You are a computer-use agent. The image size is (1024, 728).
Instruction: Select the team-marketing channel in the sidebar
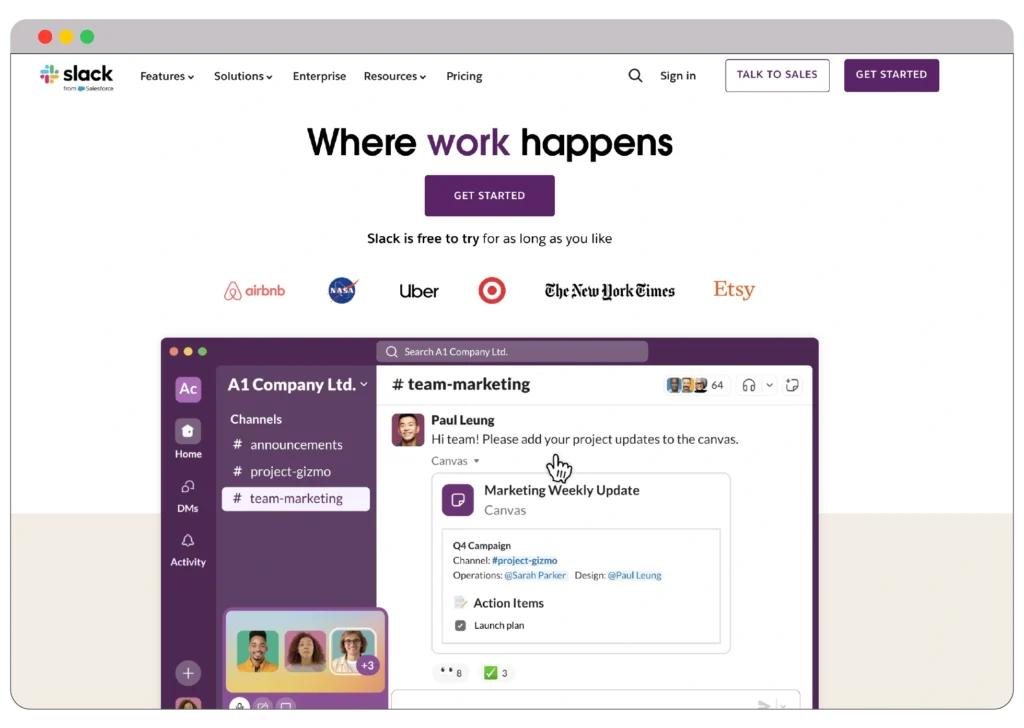tap(296, 499)
